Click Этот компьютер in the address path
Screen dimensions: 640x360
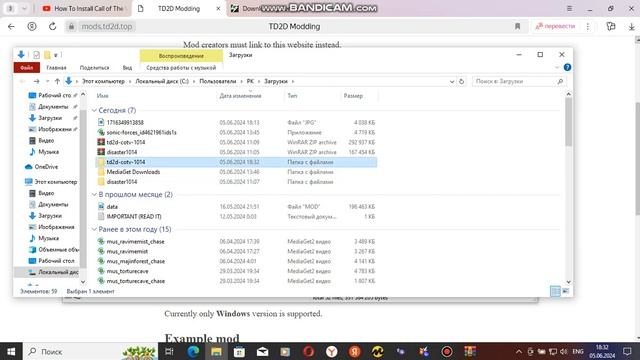pyautogui.click(x=103, y=82)
